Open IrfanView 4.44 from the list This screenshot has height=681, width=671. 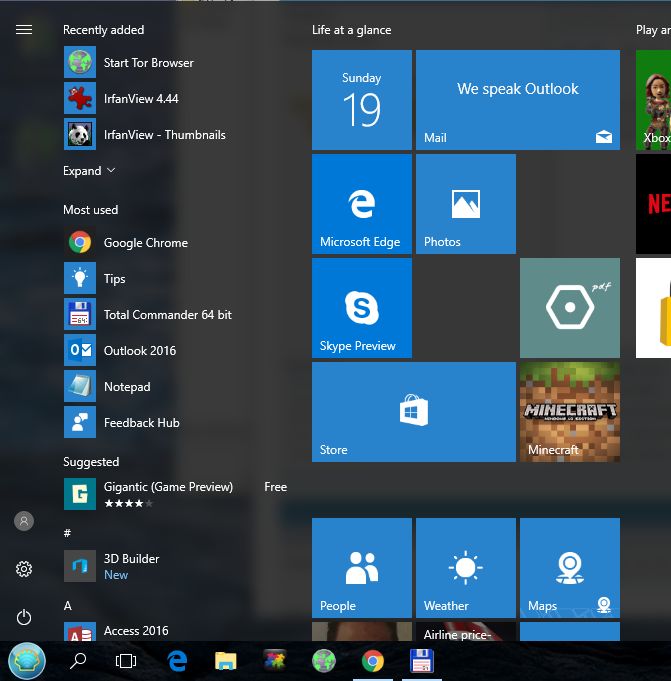140,99
